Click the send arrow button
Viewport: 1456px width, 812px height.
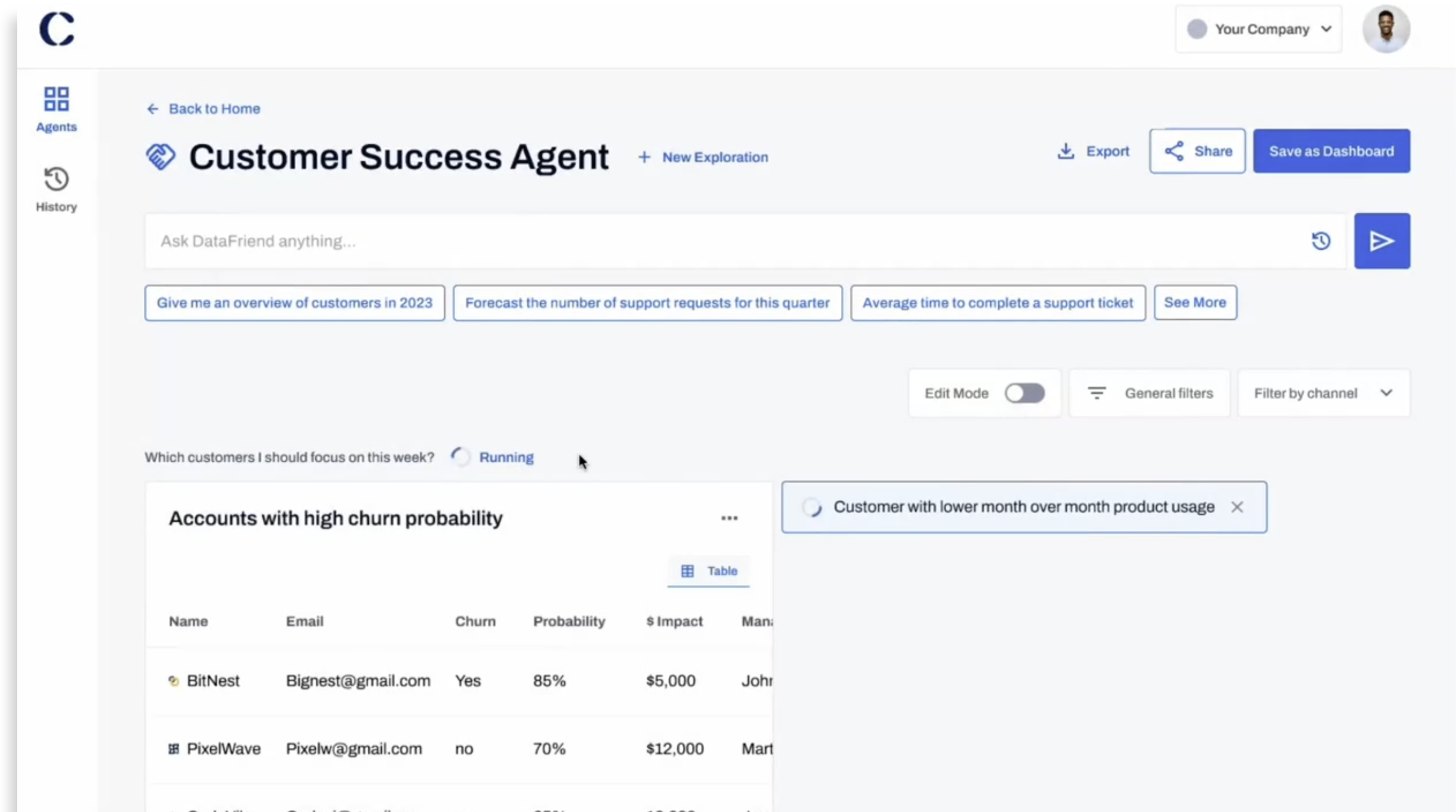click(x=1382, y=241)
